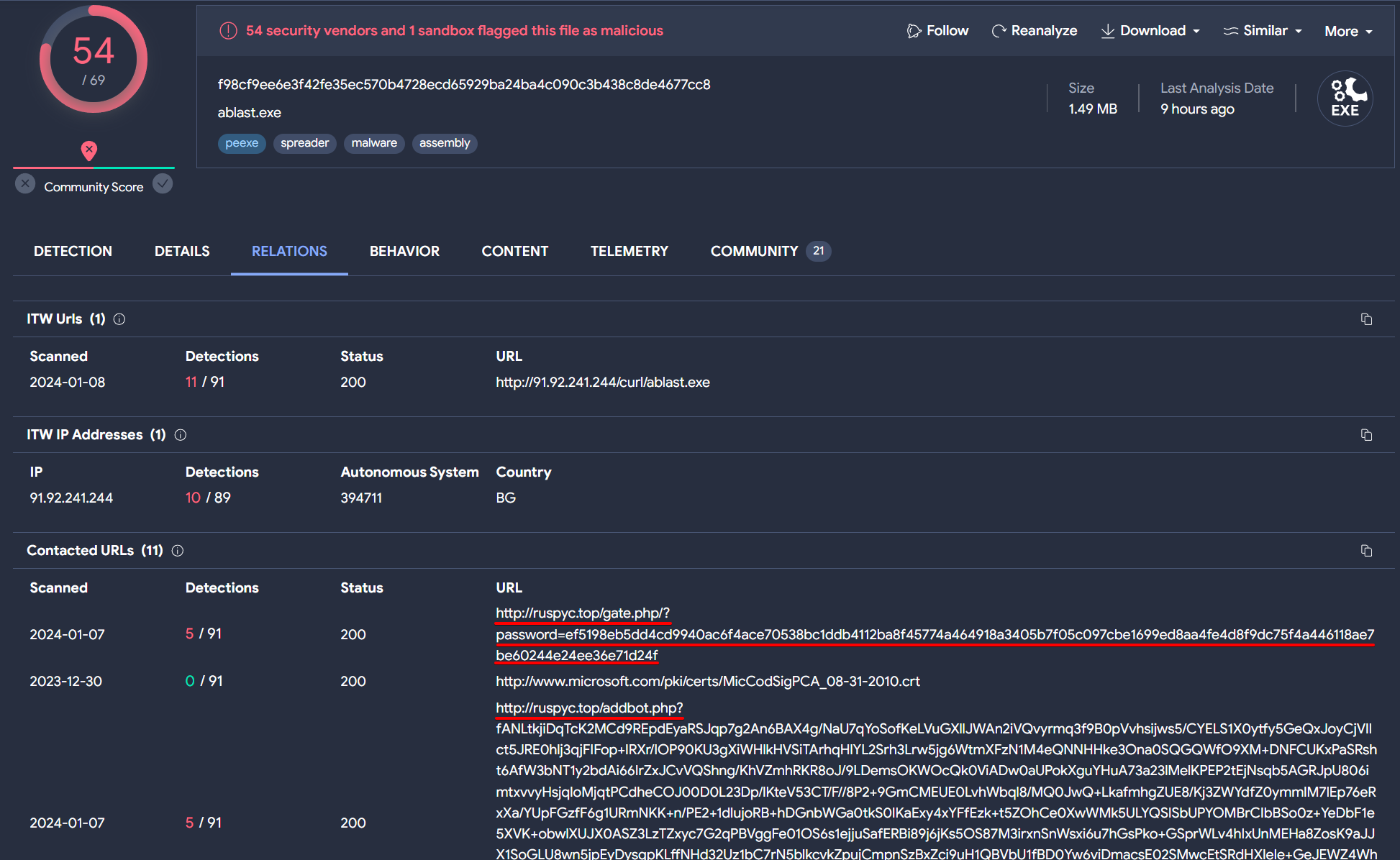Copy the ITW IP Addresses section
The height and width of the screenshot is (860, 1400).
point(1366,435)
